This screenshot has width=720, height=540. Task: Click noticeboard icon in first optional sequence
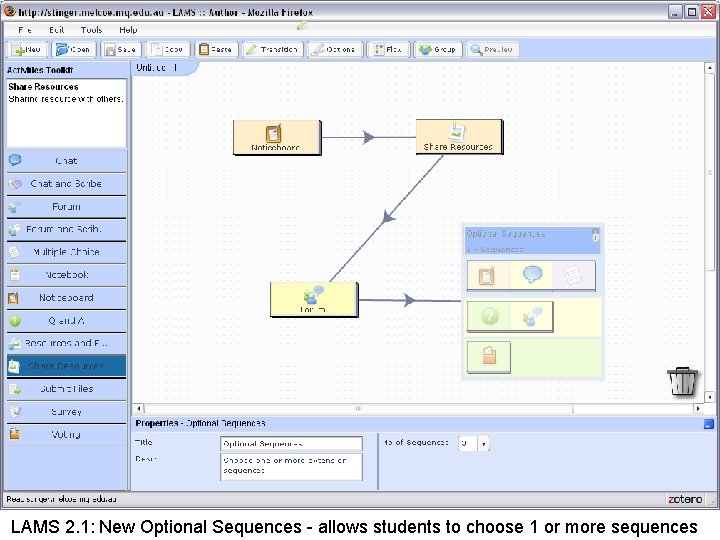[487, 276]
